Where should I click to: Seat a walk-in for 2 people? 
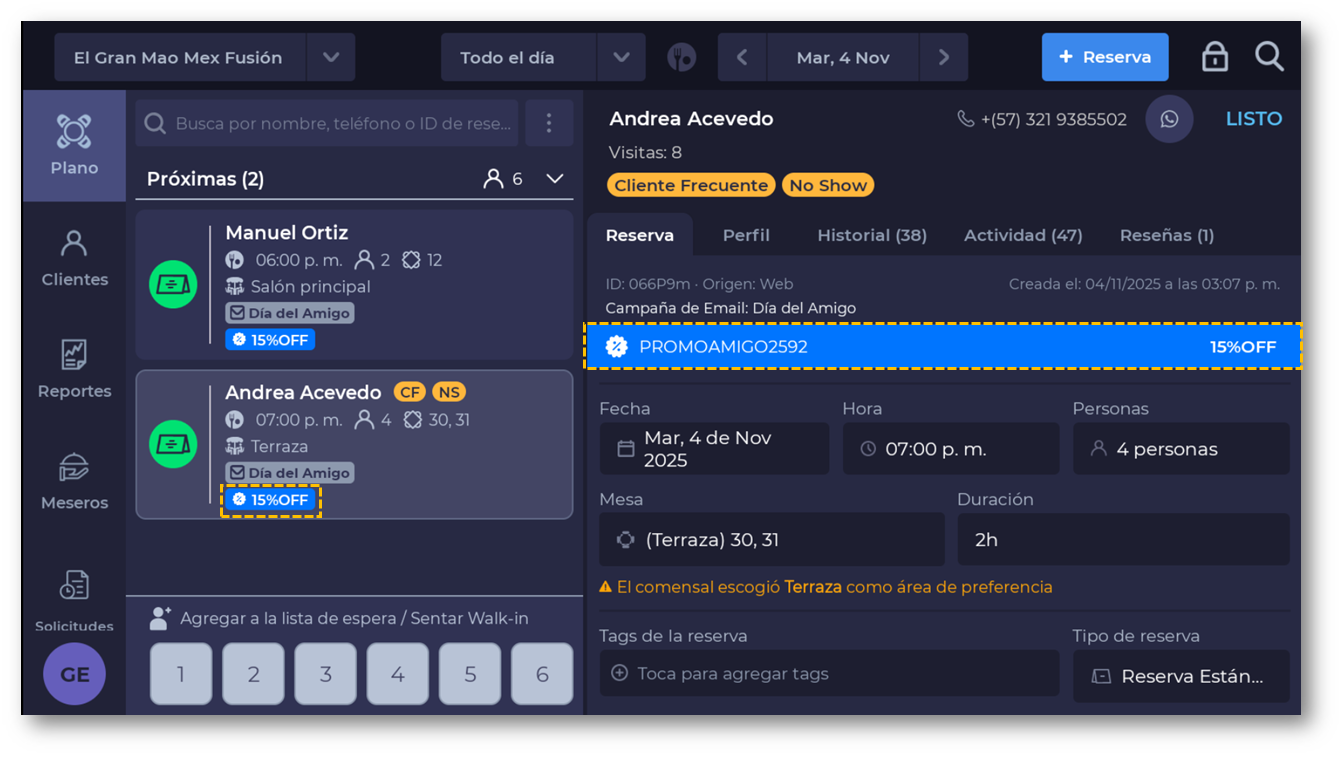253,674
